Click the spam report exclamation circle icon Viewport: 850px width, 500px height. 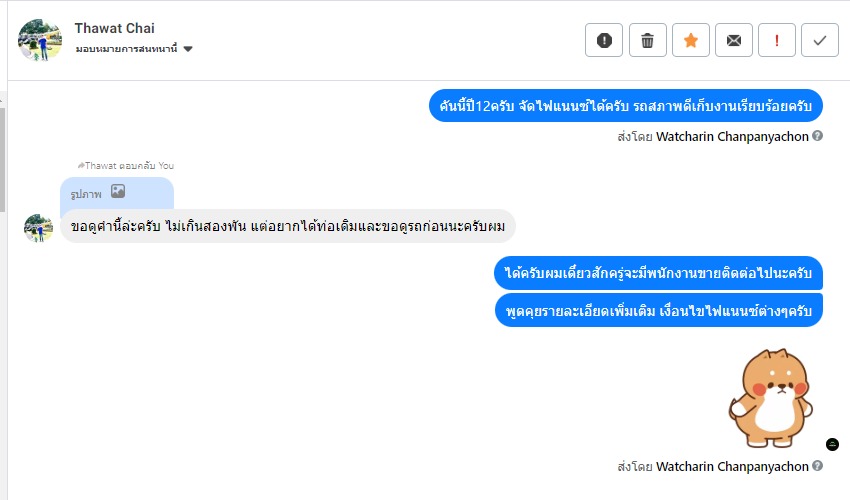click(604, 40)
